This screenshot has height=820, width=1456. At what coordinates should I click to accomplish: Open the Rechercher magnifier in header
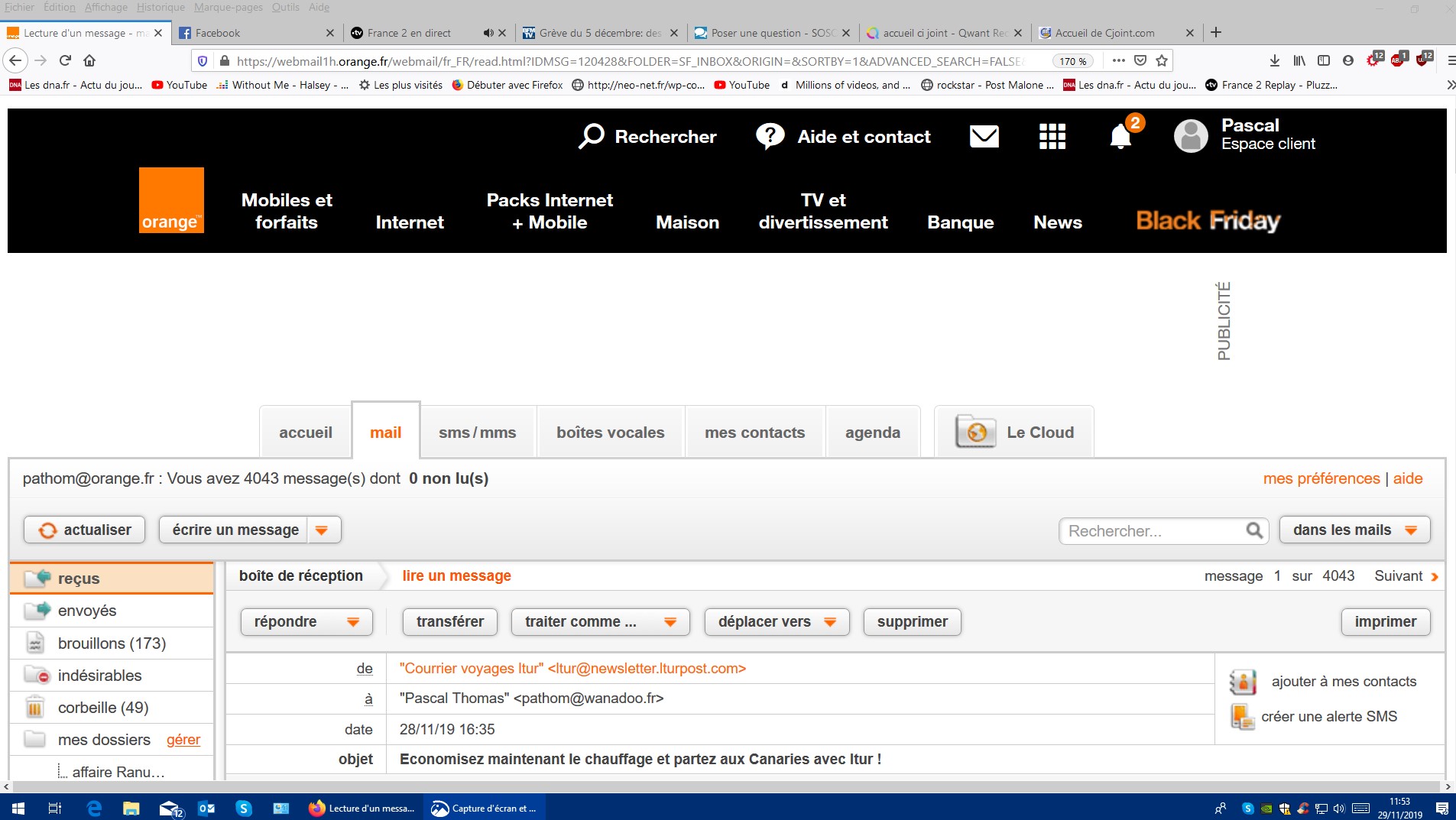coord(591,136)
